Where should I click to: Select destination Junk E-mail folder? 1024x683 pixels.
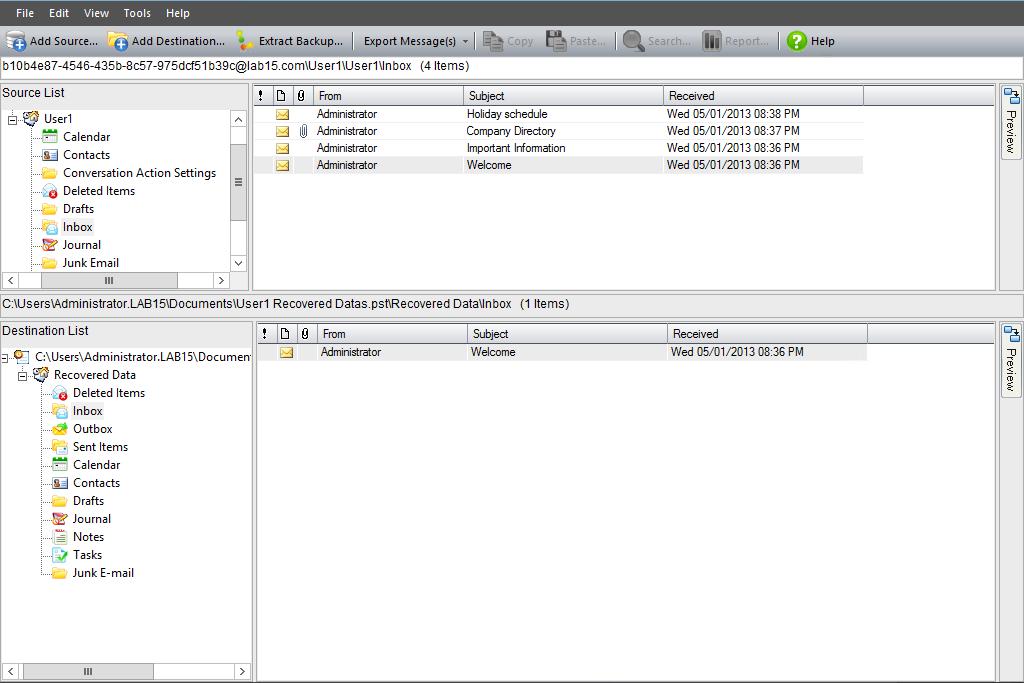tap(103, 573)
